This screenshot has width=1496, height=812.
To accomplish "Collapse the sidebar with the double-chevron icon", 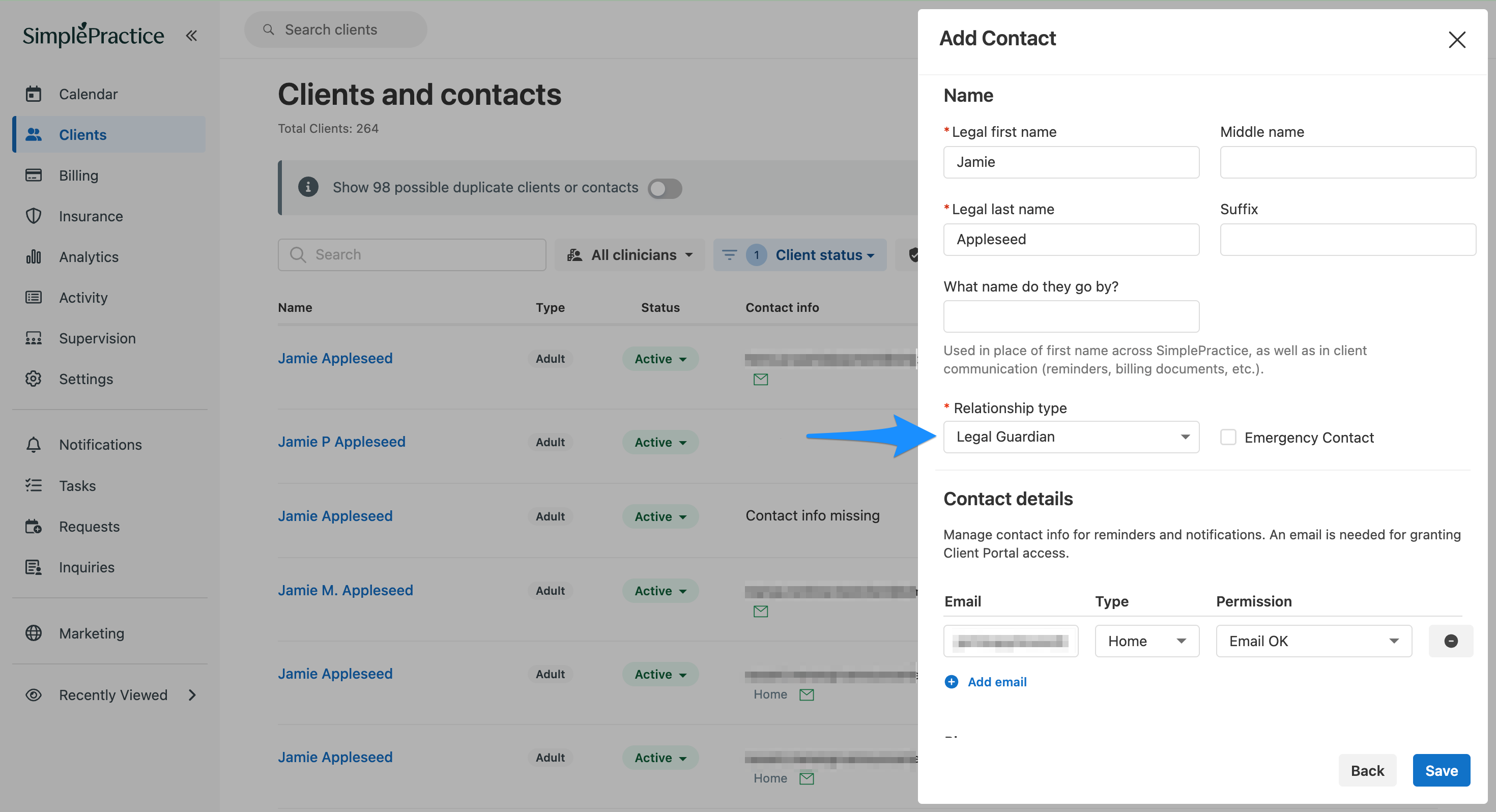I will 192,36.
